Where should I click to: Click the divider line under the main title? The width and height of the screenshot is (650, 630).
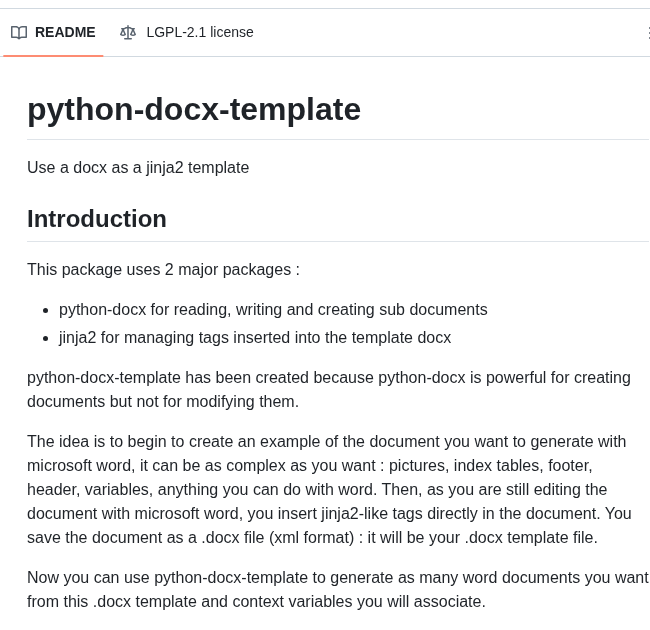coord(337,139)
